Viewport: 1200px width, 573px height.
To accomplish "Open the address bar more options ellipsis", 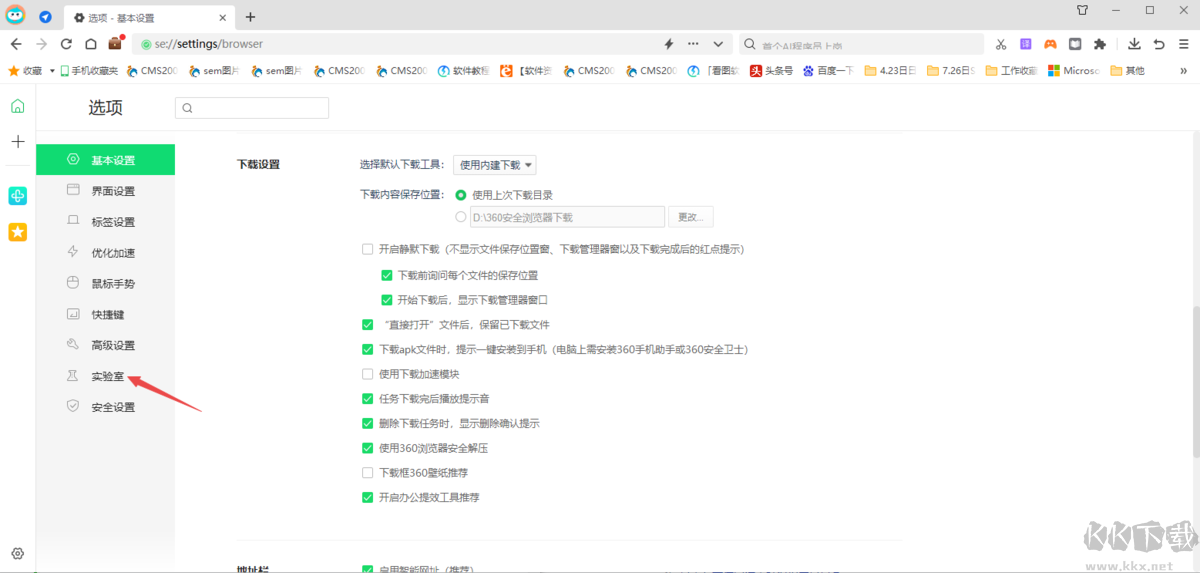I will tap(693, 44).
